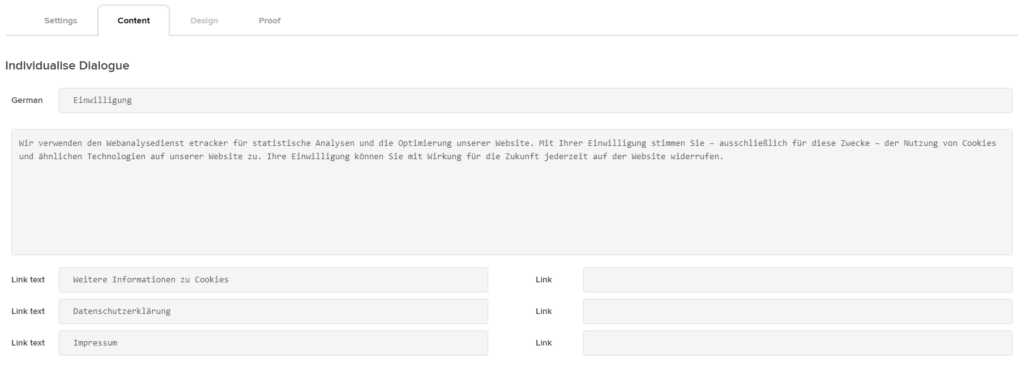Click the German language label

[x=27, y=101]
